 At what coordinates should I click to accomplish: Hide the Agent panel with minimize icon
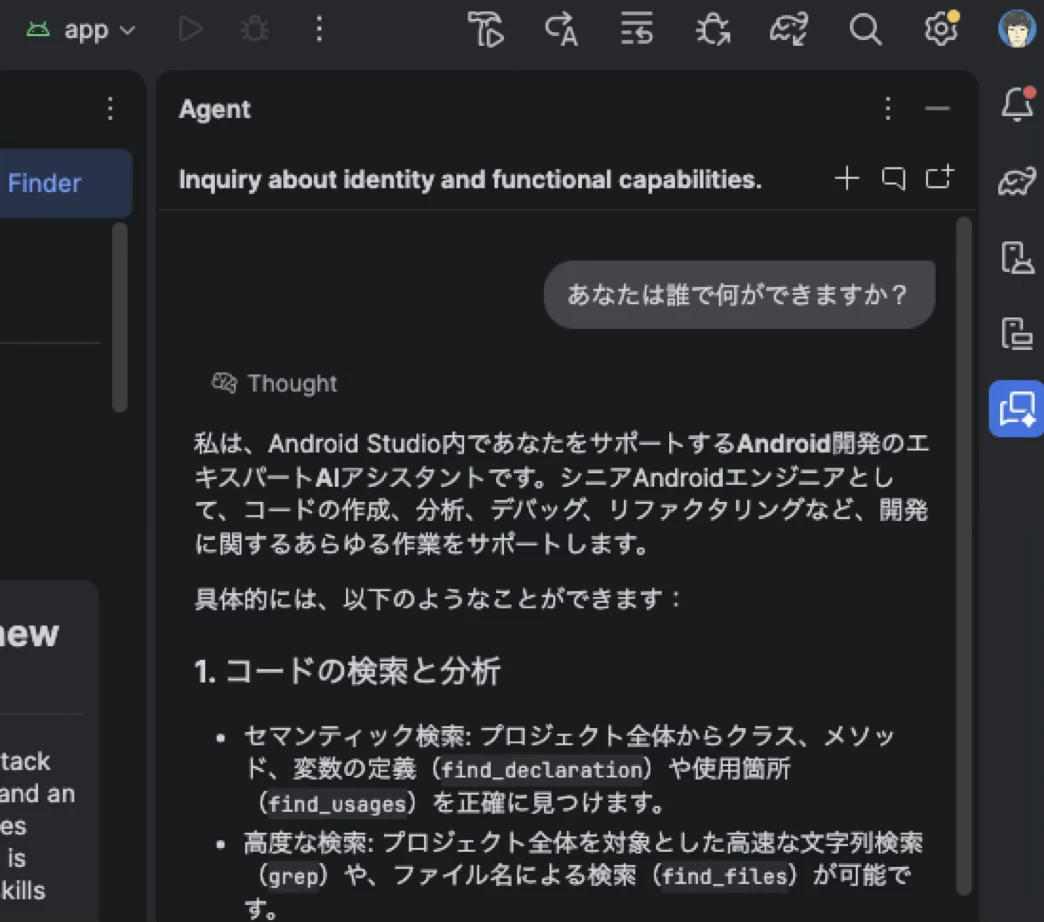click(x=937, y=108)
